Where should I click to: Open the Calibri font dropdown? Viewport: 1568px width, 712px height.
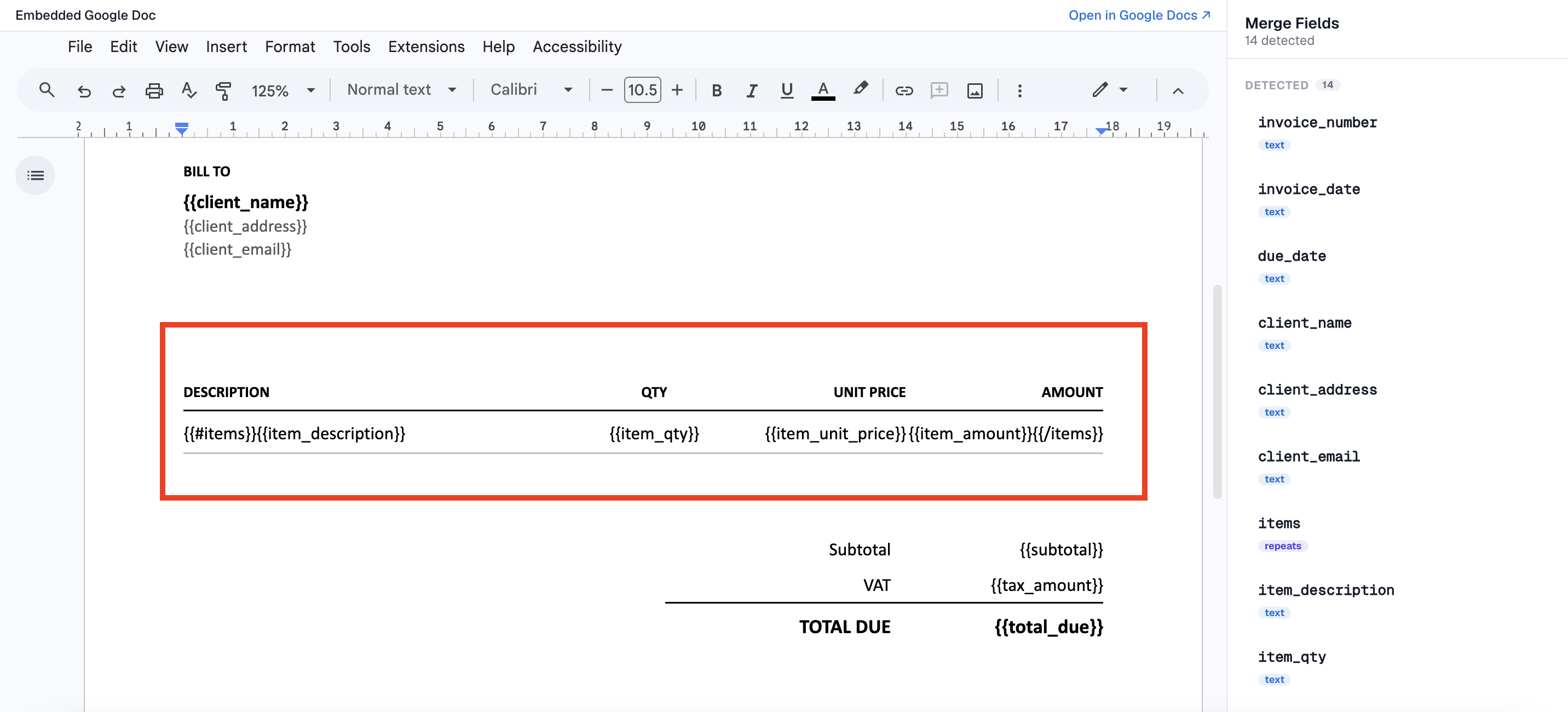[x=532, y=89]
